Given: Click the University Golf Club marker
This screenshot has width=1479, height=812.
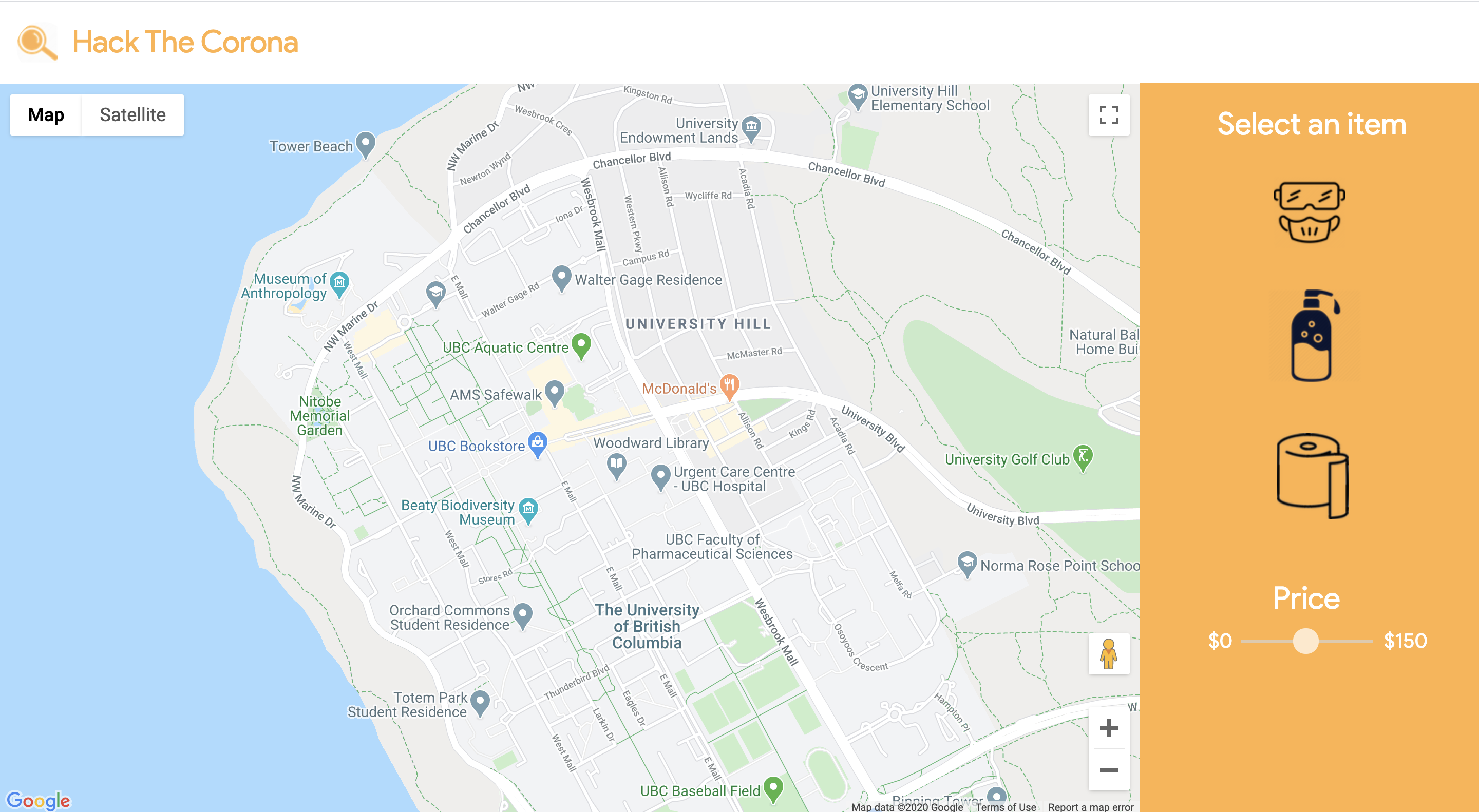Looking at the screenshot, I should pyautogui.click(x=1083, y=458).
